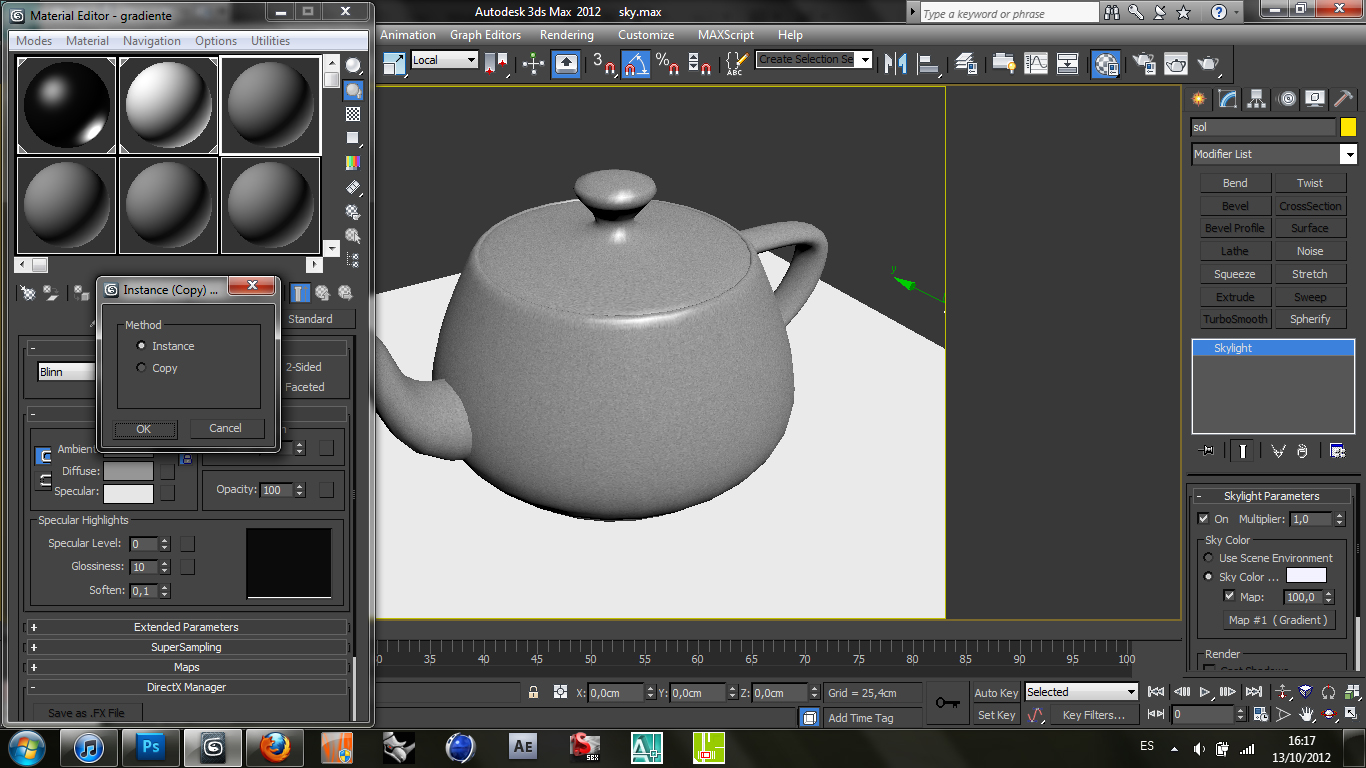
Task: Toggle the Skylight On checkbox
Action: (x=1203, y=519)
